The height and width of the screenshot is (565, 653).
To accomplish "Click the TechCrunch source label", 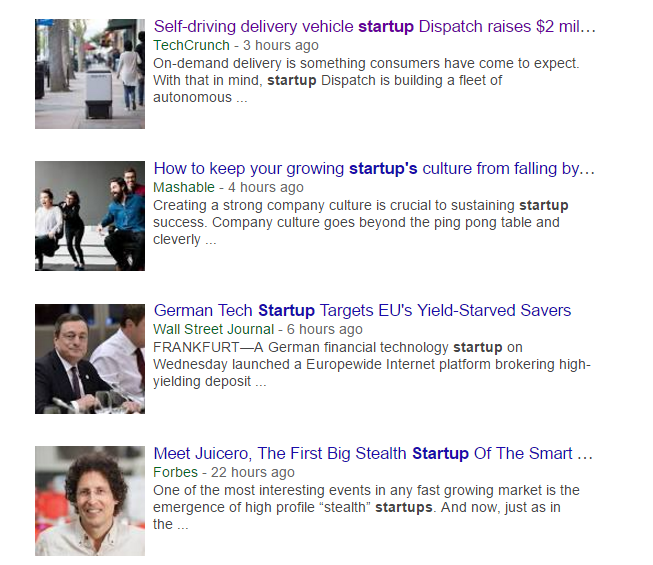I will pos(192,45).
